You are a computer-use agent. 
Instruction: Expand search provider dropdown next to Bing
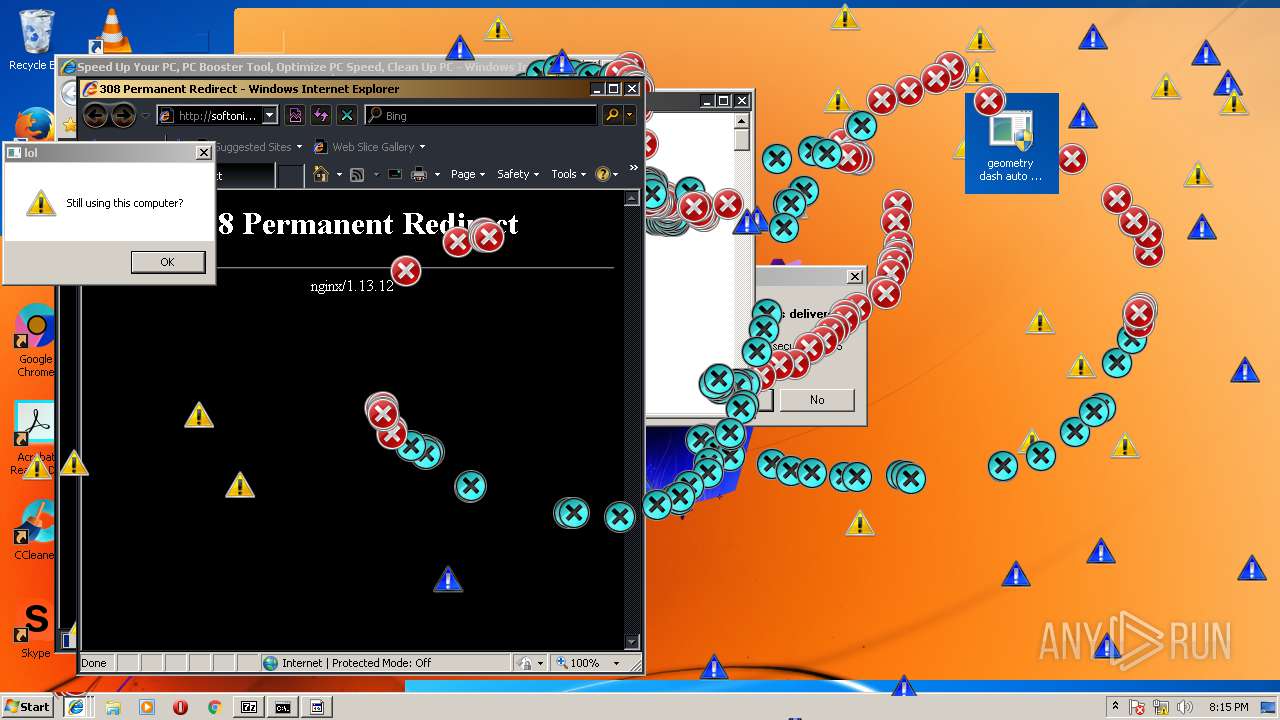(x=630, y=116)
